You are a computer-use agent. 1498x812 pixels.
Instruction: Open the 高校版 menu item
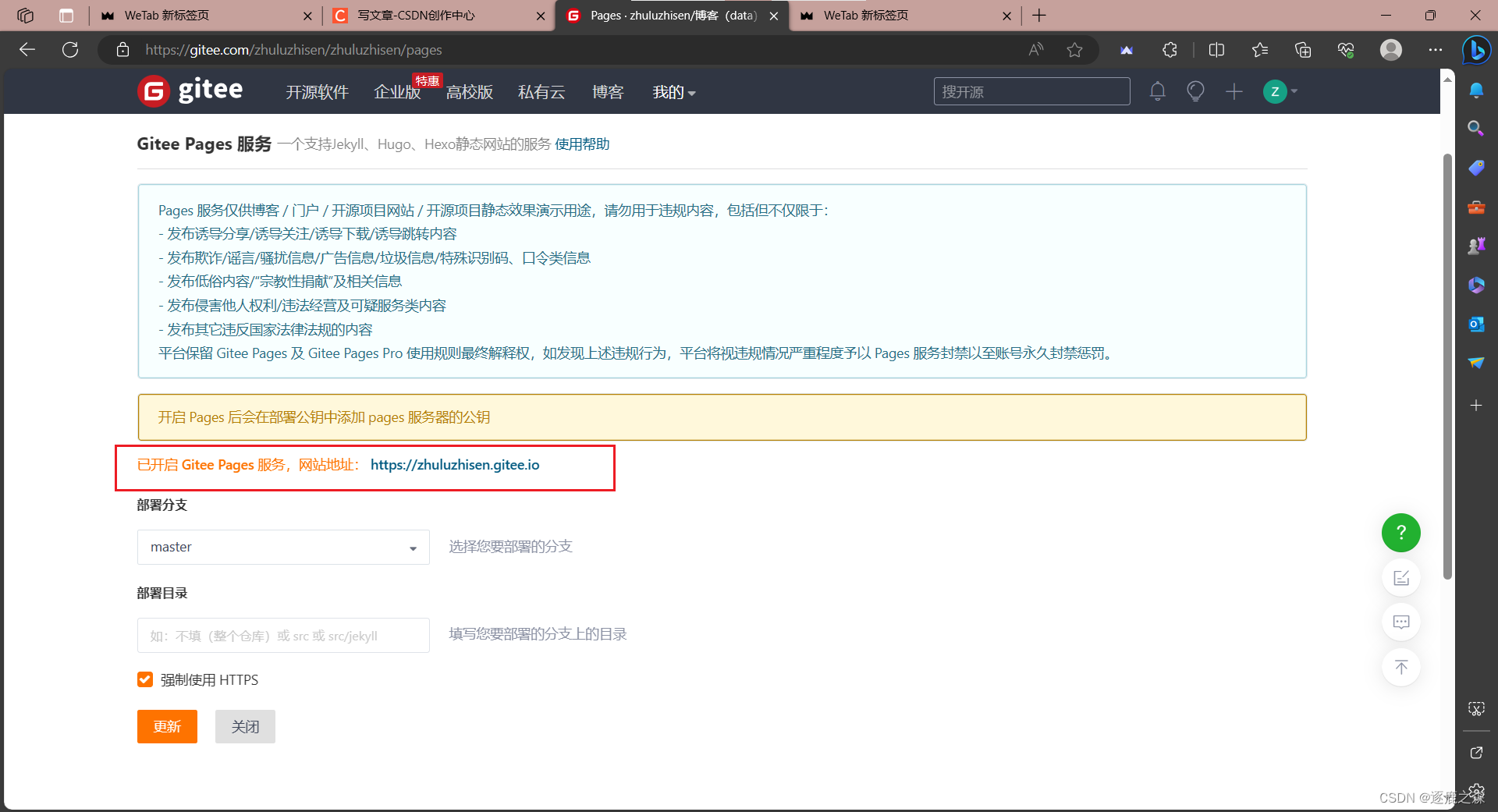pos(469,92)
